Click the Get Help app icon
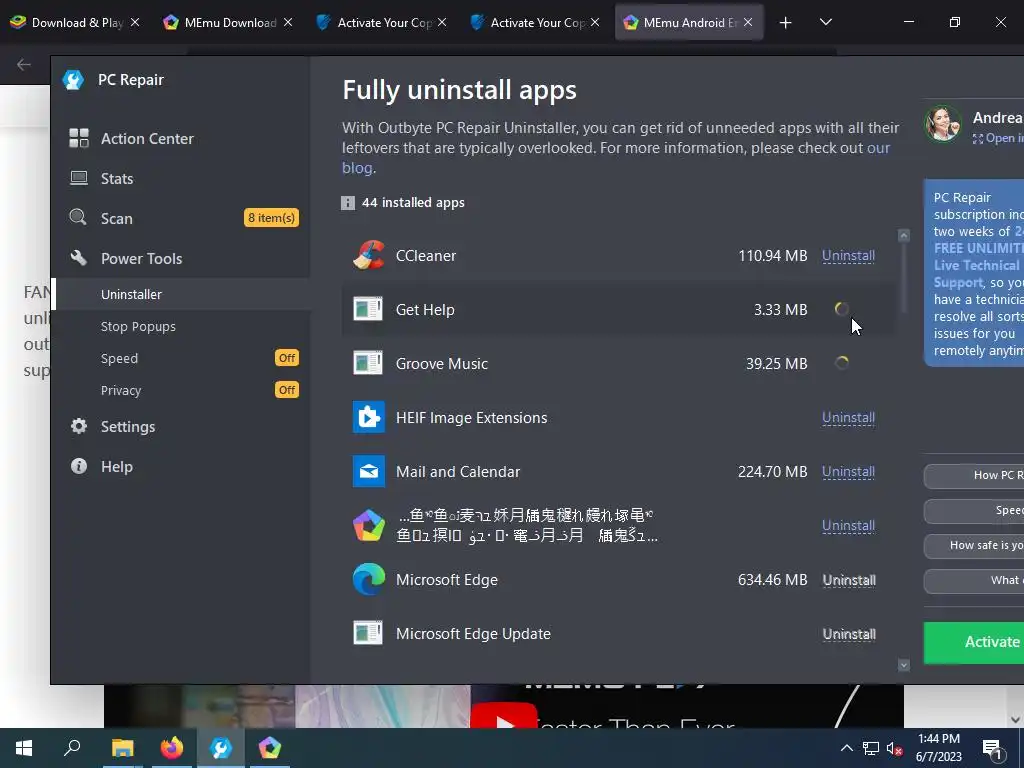Viewport: 1024px width, 768px height. pos(368,309)
